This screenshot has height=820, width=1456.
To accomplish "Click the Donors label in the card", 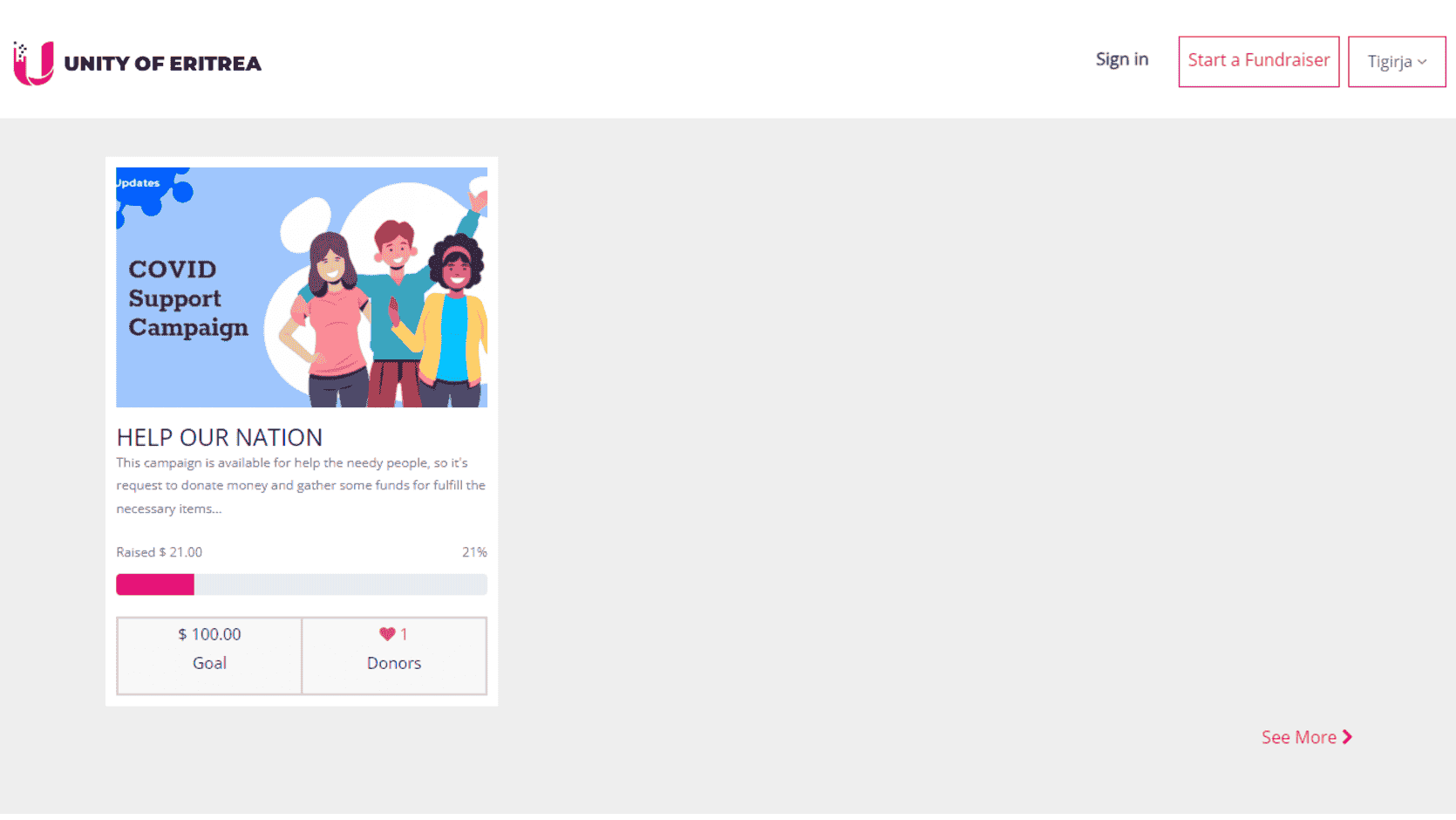I will pyautogui.click(x=393, y=663).
